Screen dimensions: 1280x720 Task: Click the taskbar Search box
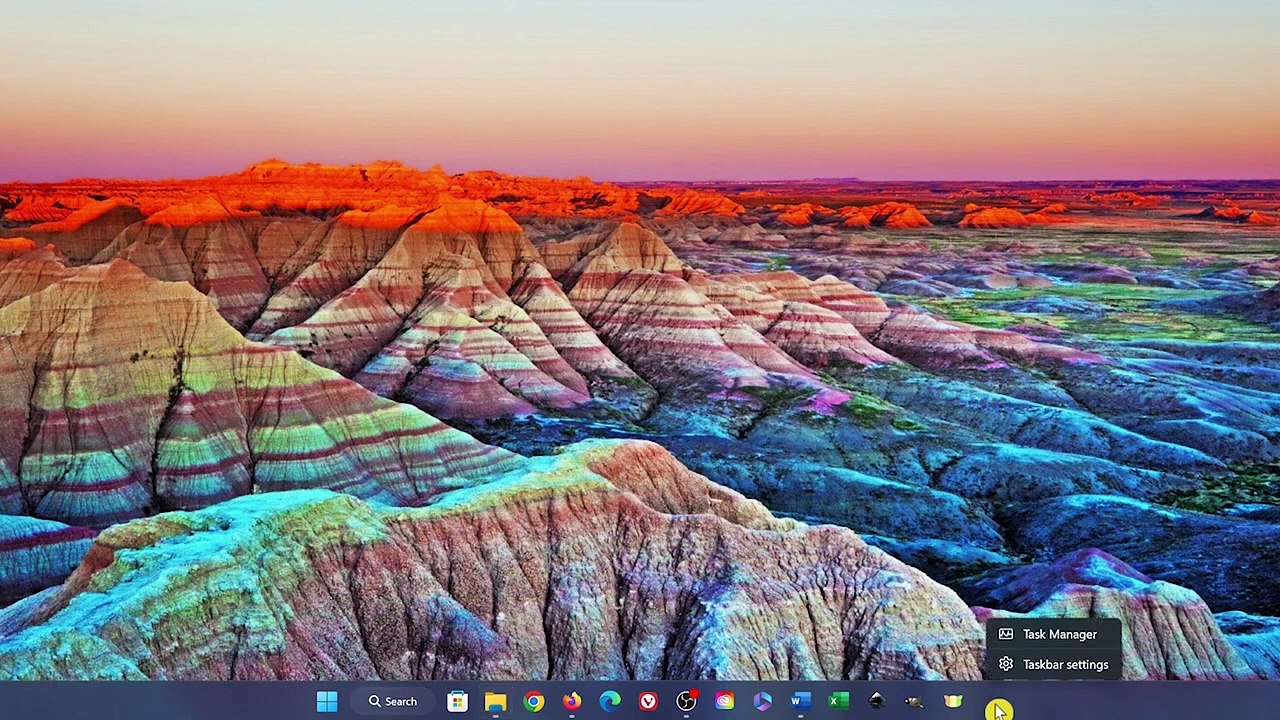pos(392,702)
